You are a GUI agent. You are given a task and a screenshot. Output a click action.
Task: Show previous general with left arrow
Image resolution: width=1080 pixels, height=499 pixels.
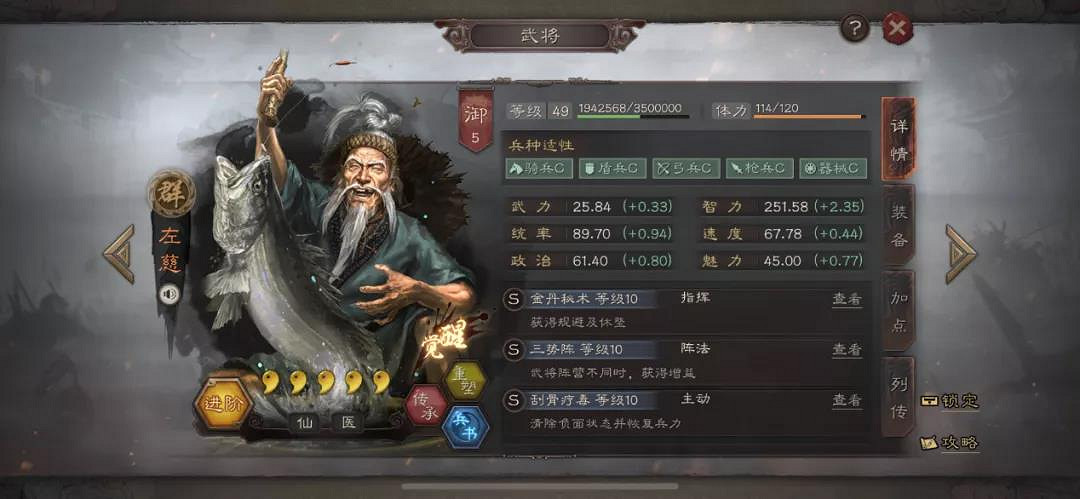[119, 254]
